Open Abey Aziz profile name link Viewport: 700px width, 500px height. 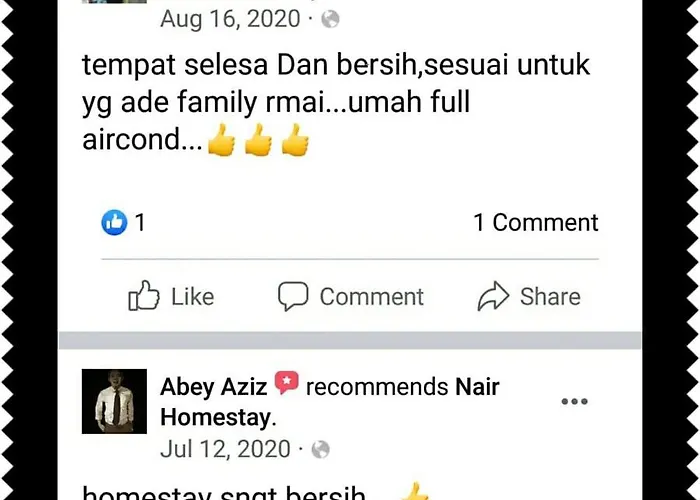click(x=213, y=387)
